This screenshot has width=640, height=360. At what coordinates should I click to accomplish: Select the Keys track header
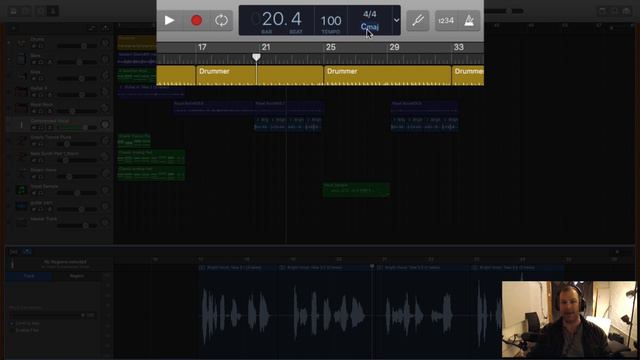tap(59, 76)
